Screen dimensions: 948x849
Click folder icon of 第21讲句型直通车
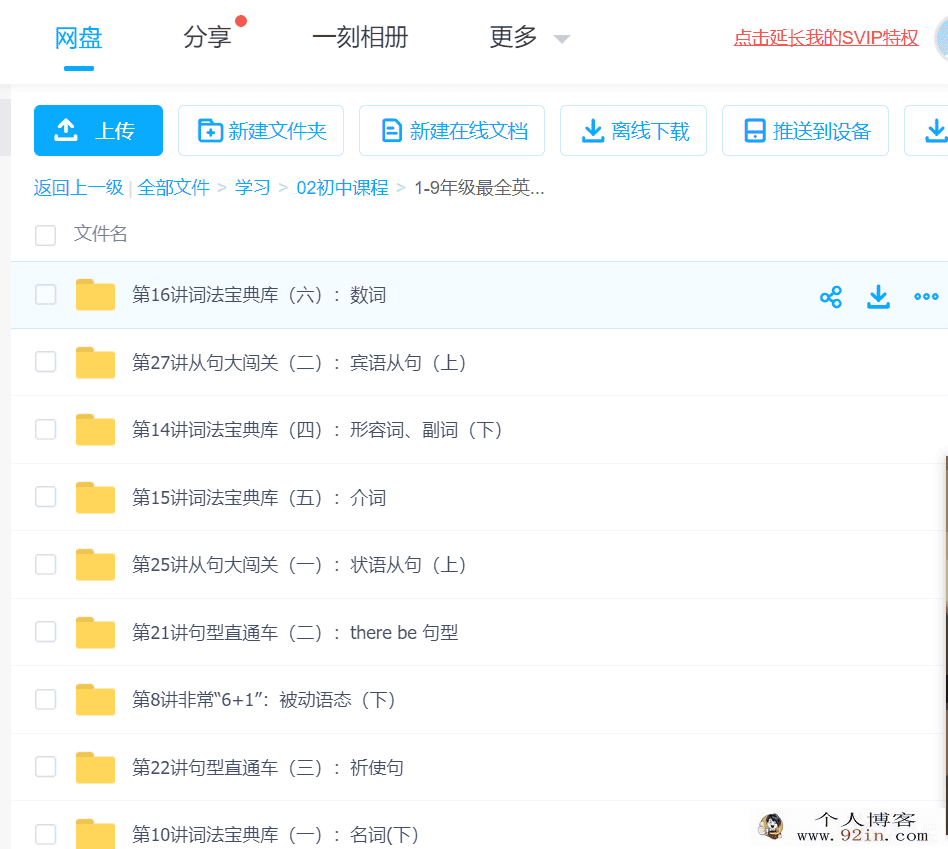point(96,632)
